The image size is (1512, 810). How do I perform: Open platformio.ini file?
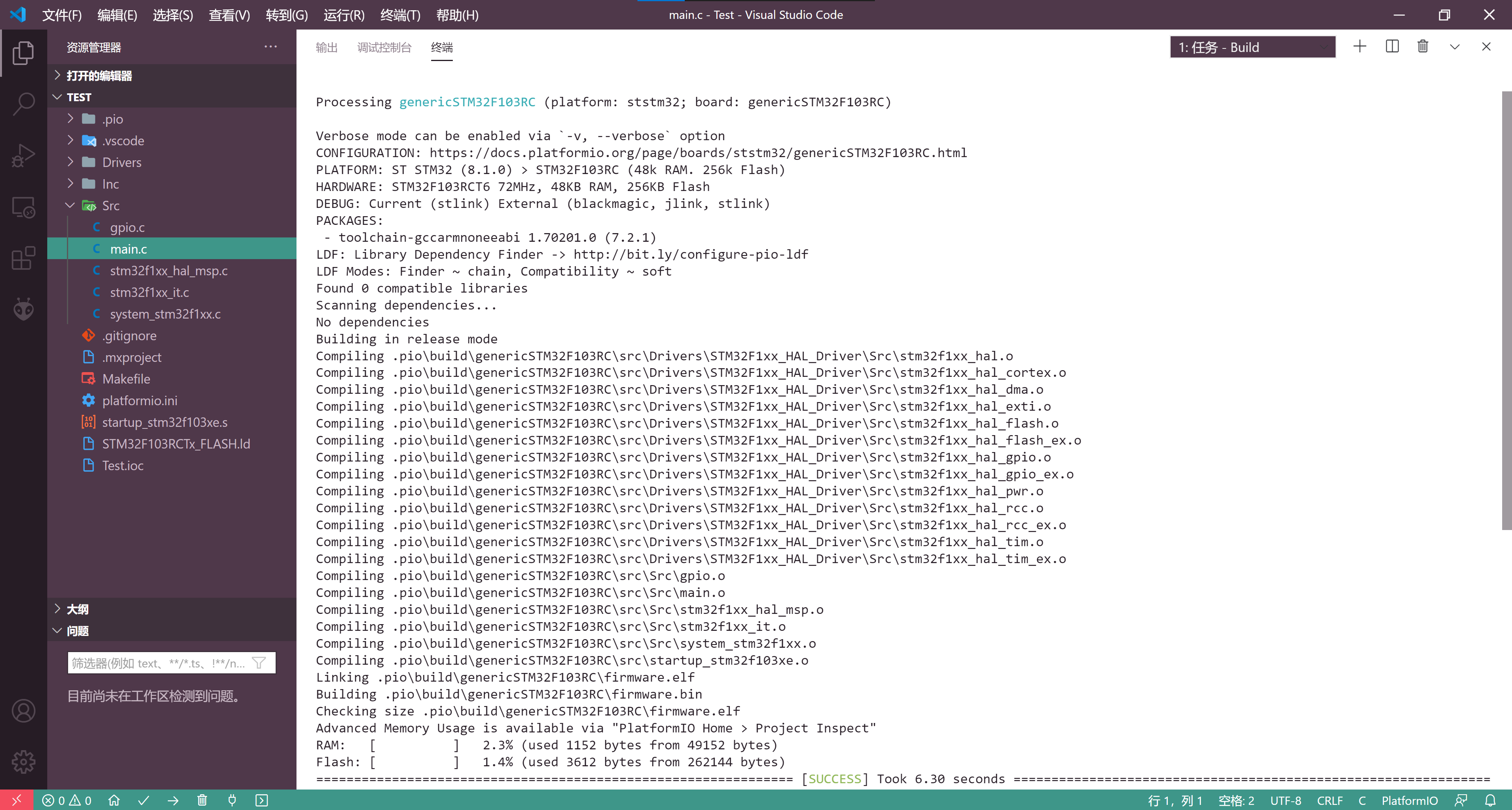point(140,400)
